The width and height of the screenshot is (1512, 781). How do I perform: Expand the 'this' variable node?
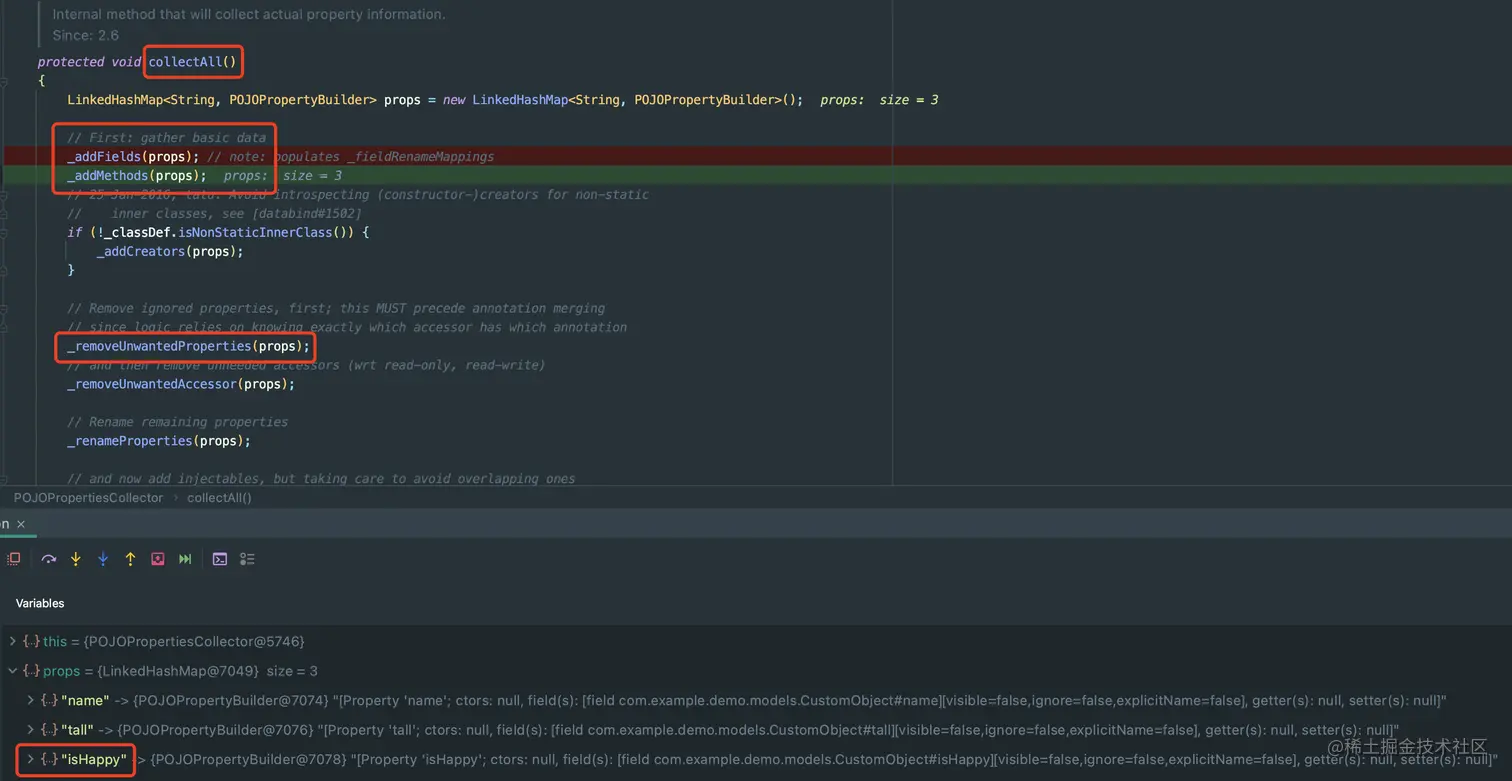tap(13, 641)
